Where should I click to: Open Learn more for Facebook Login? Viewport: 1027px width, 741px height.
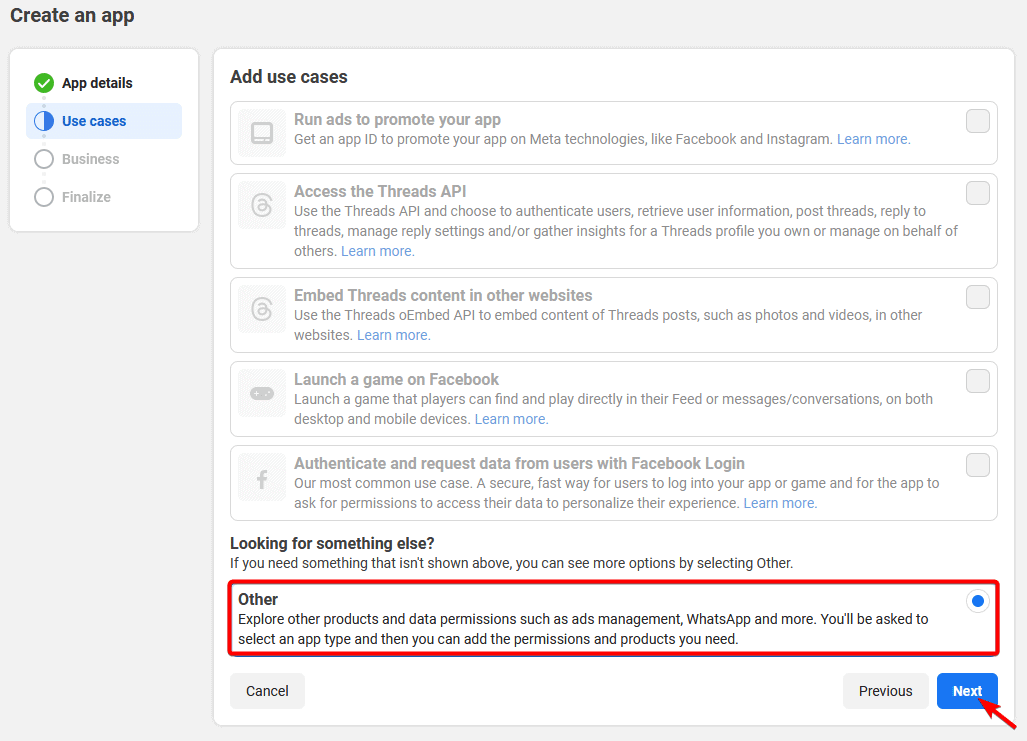779,503
